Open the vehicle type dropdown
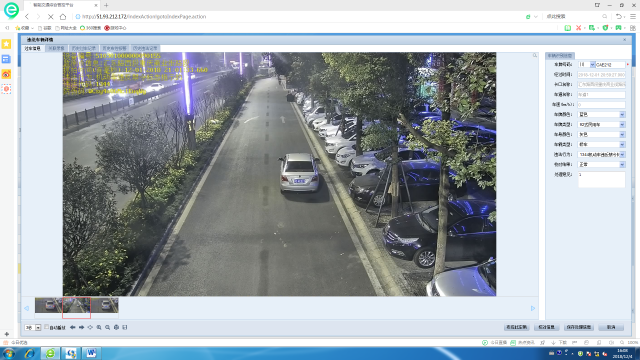The width and height of the screenshot is (640, 360). (622, 144)
